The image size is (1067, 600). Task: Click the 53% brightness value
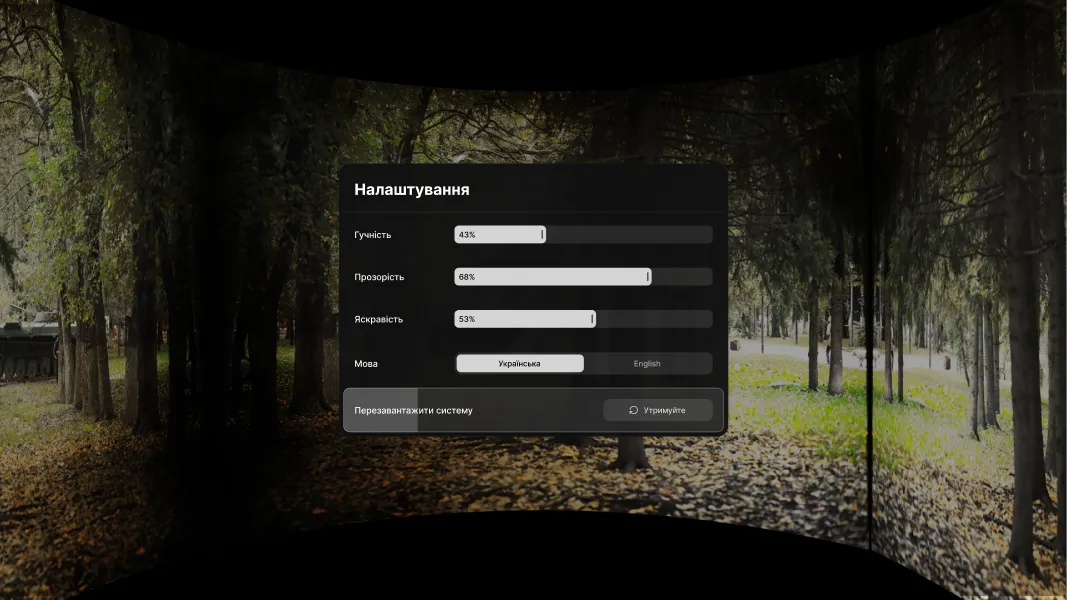[467, 319]
